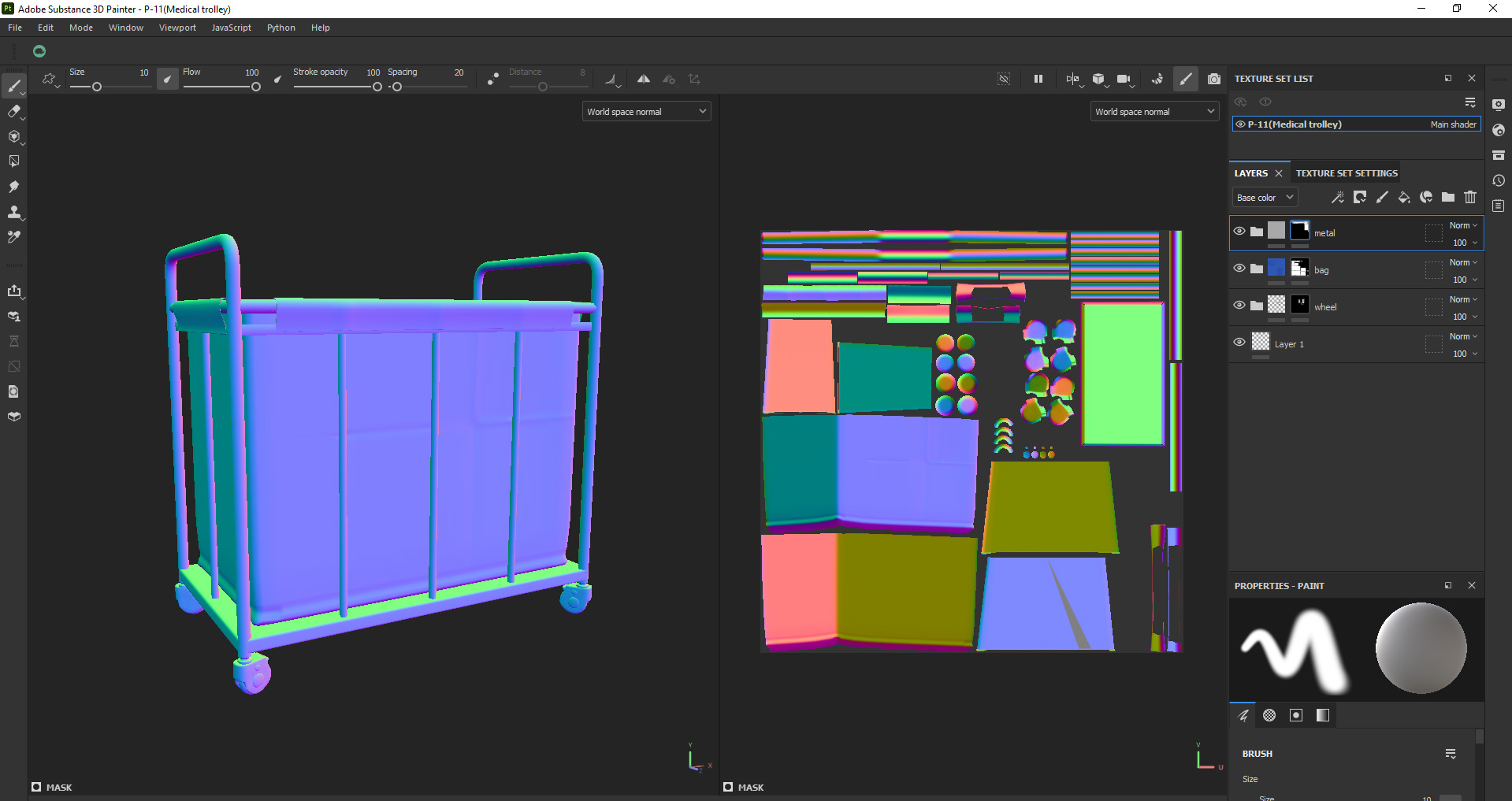Select the brush properties tab
Screen dimensions: 1512x801
1243,715
